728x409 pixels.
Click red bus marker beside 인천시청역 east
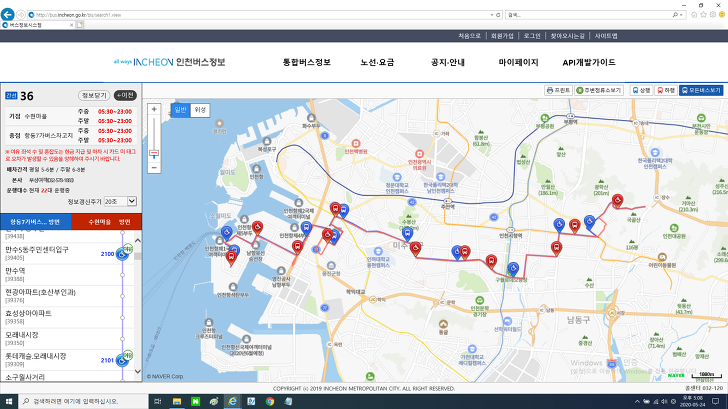(556, 249)
